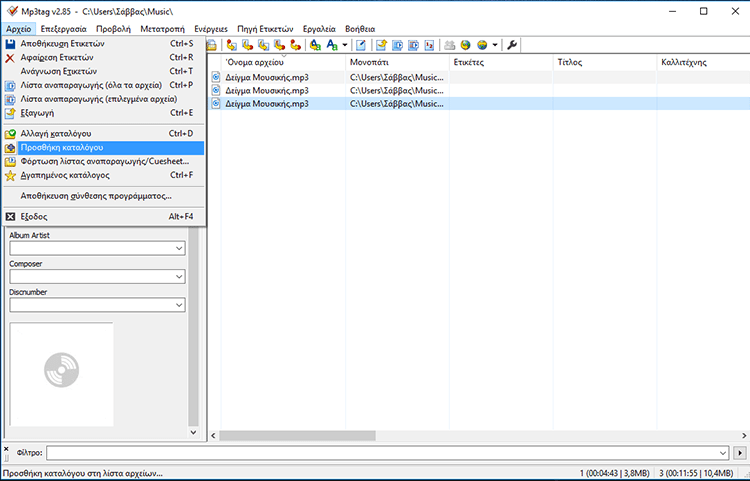Screen dimensions: 750x481
Task: Open Extended Tags editor icon
Action: [361, 45]
